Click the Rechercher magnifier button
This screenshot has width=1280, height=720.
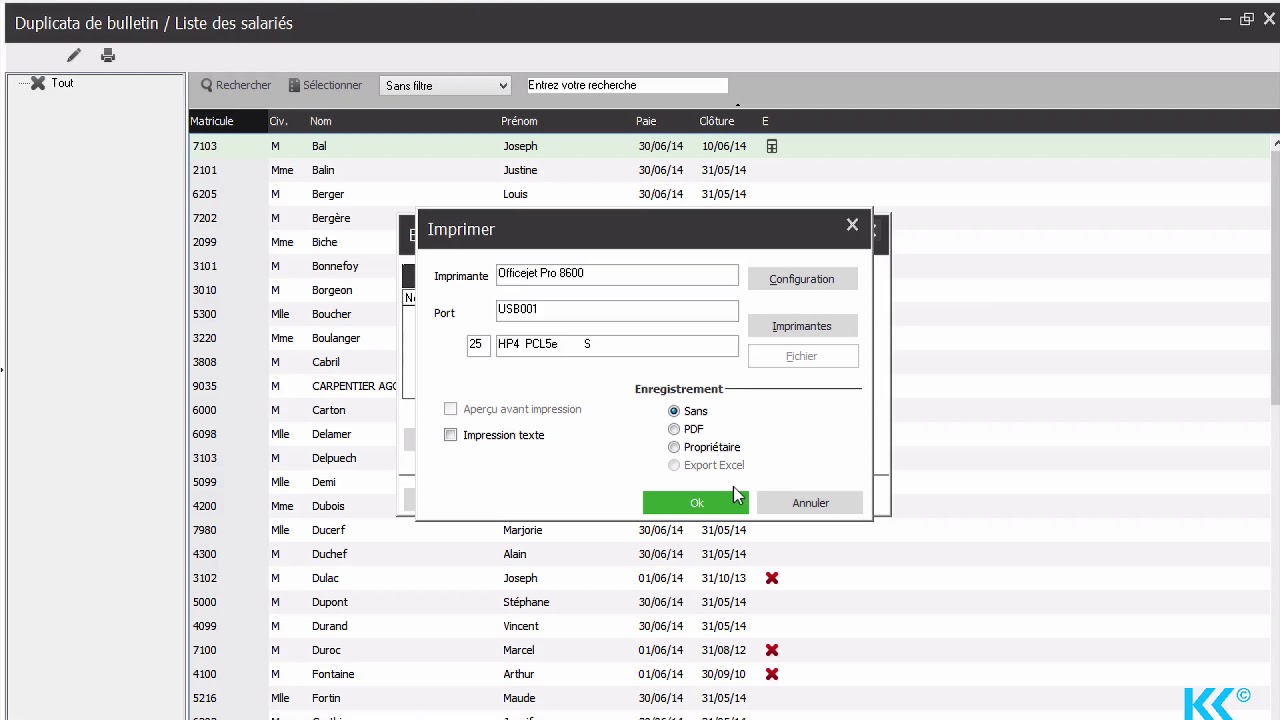pyautogui.click(x=236, y=85)
